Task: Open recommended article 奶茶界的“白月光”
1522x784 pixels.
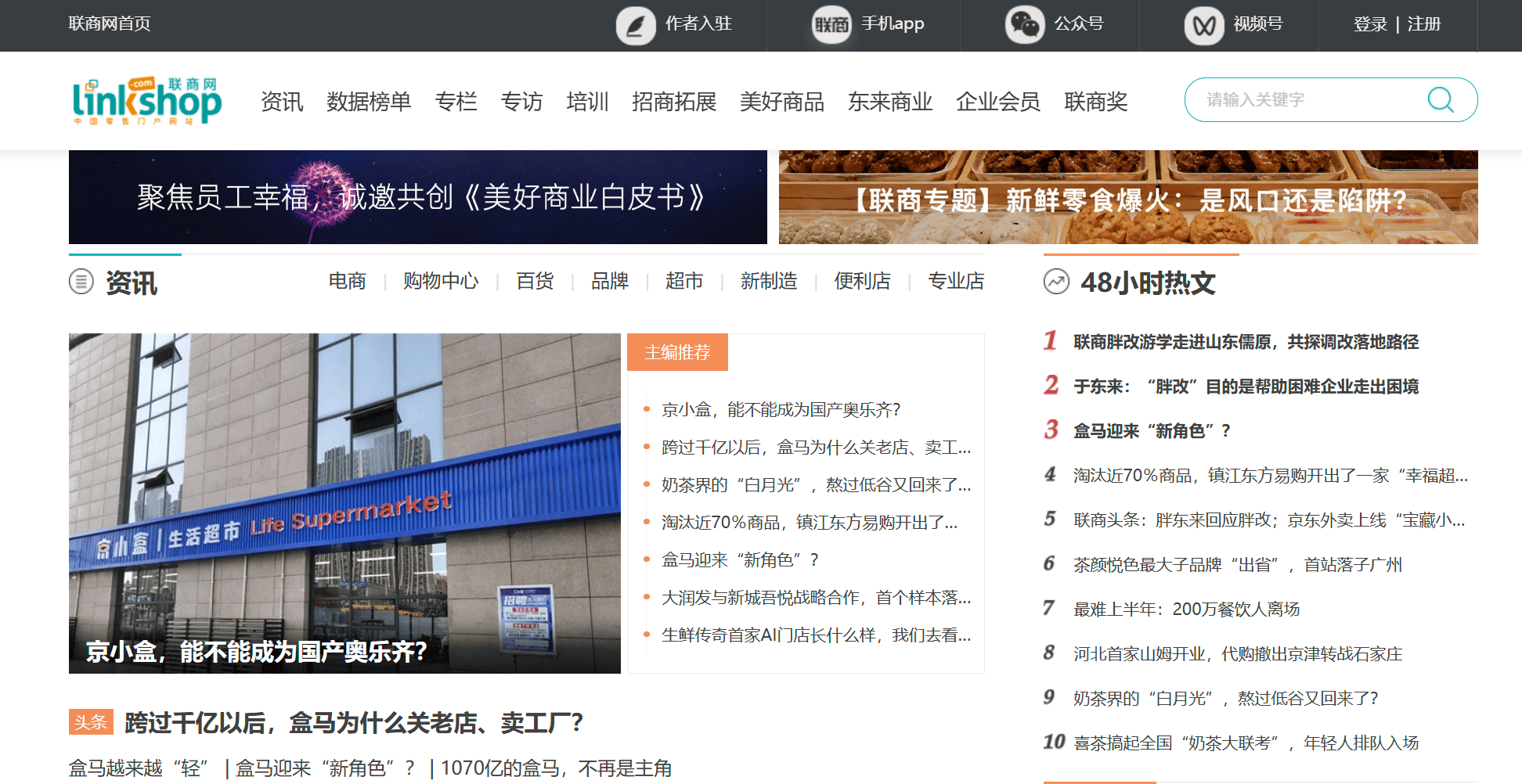Action: (x=817, y=484)
